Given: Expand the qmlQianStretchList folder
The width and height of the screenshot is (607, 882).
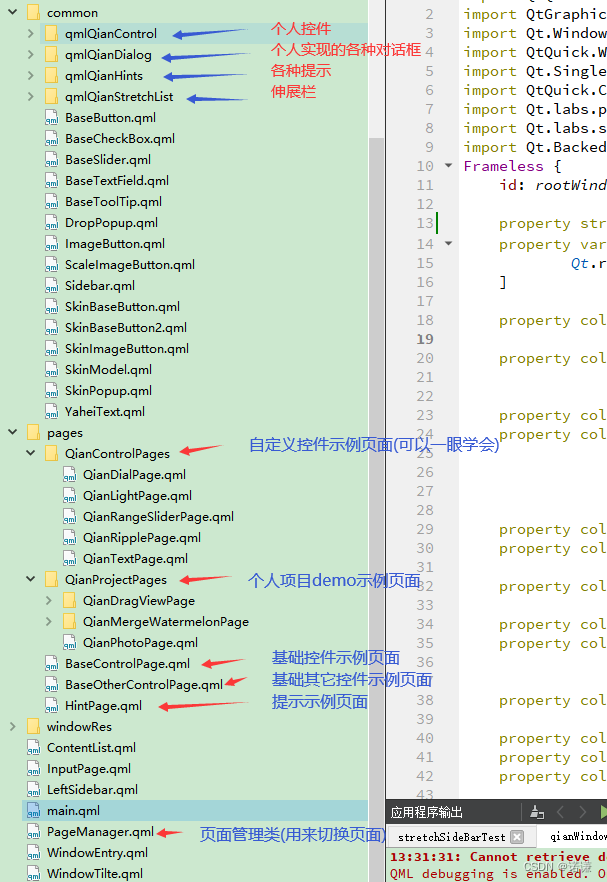Looking at the screenshot, I should pos(30,97).
